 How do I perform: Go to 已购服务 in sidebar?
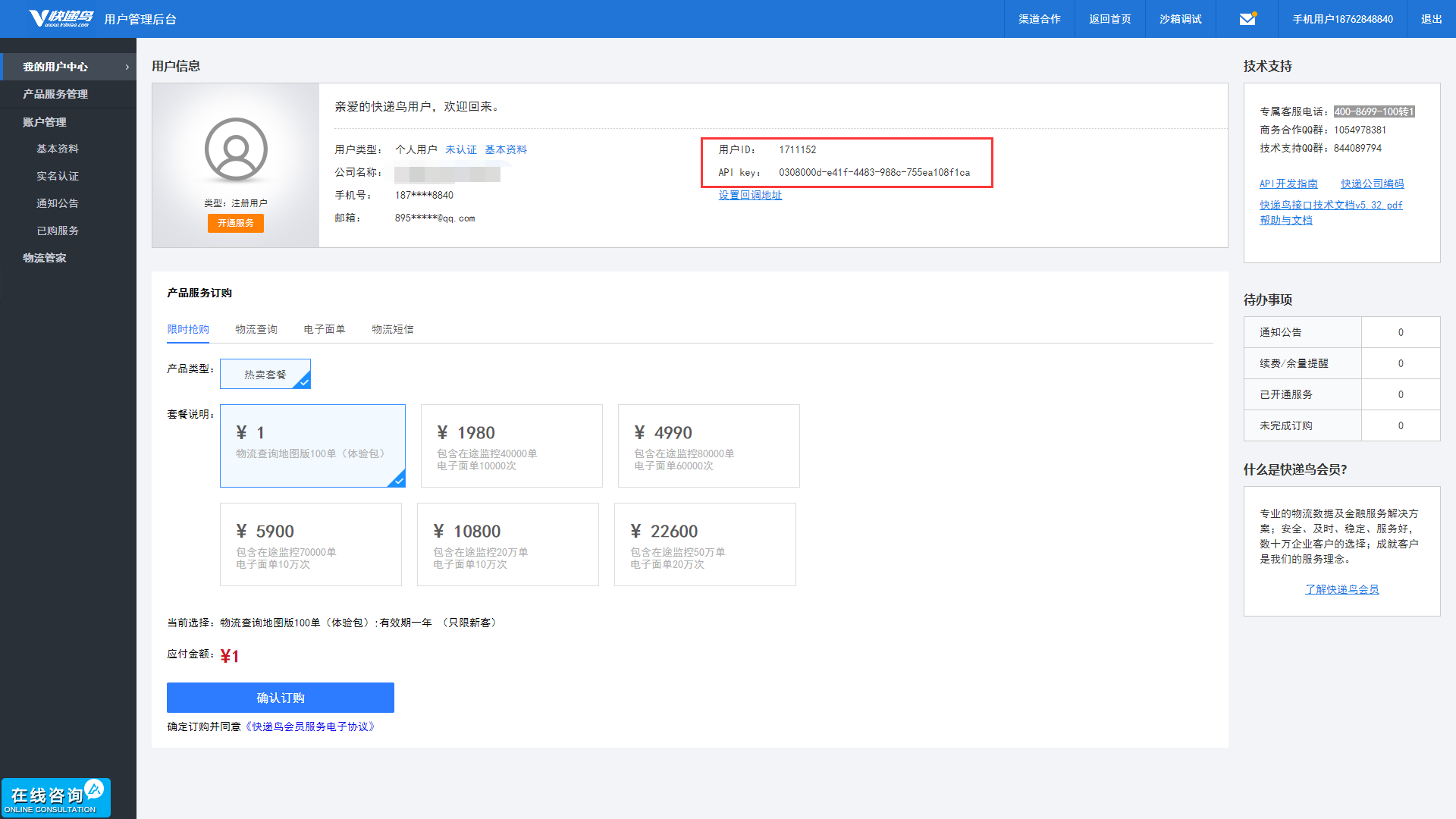pyautogui.click(x=58, y=231)
